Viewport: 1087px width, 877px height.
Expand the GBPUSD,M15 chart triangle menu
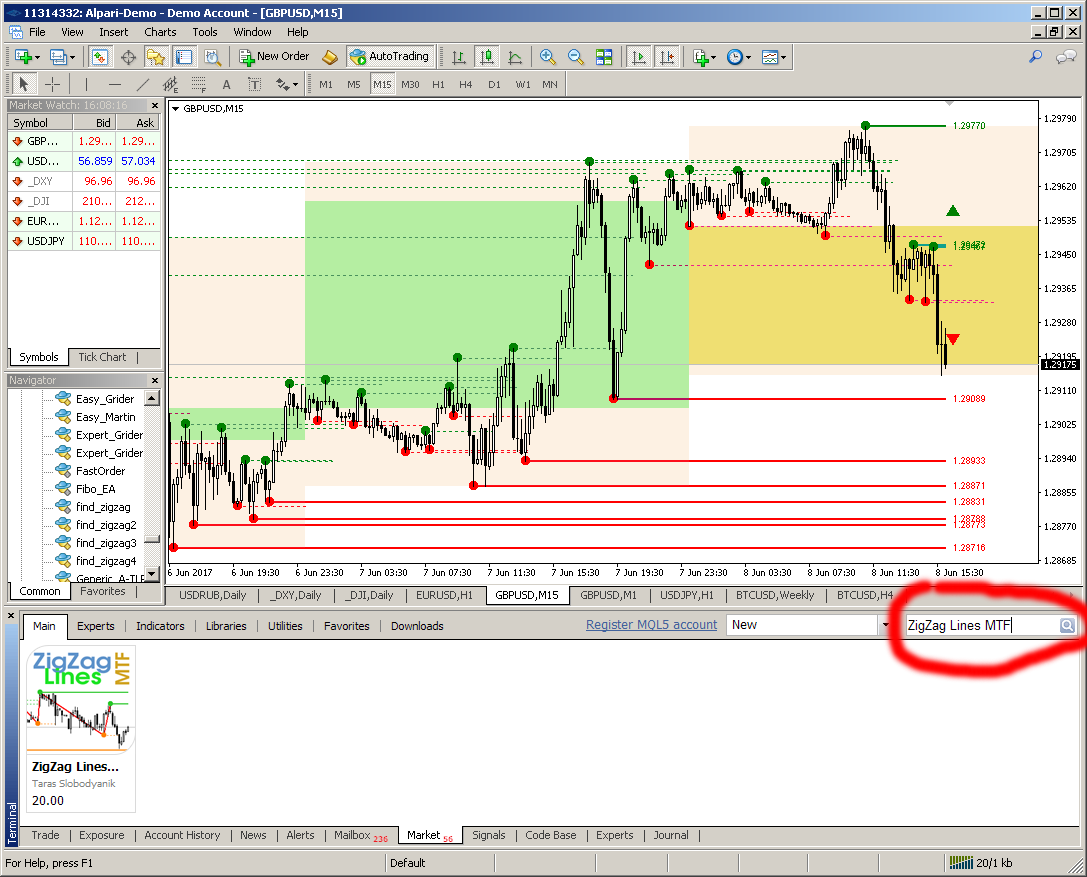(175, 109)
